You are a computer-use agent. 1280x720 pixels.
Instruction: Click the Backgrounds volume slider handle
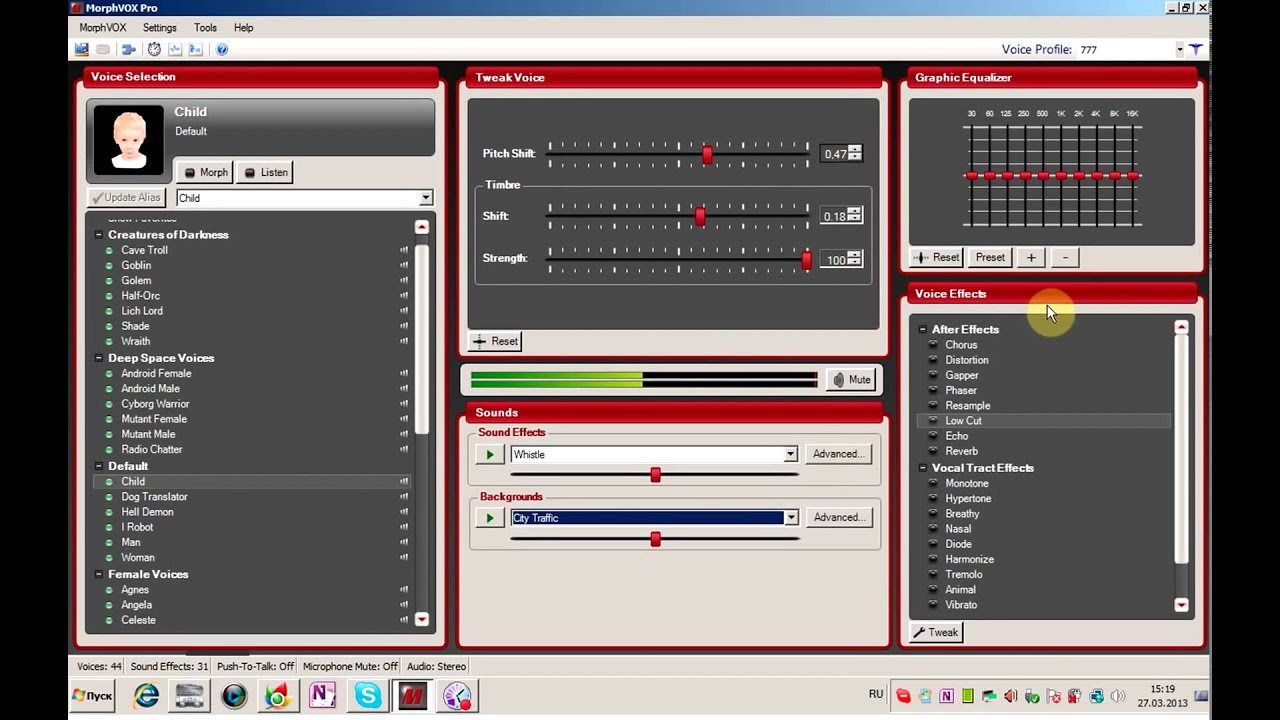click(x=655, y=539)
